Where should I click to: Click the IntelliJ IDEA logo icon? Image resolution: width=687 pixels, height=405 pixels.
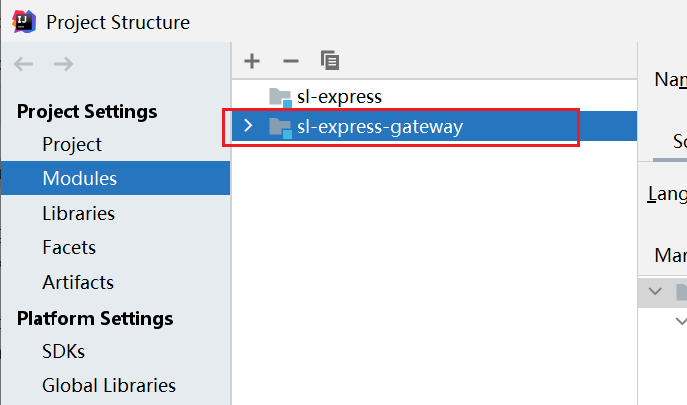tap(24, 21)
